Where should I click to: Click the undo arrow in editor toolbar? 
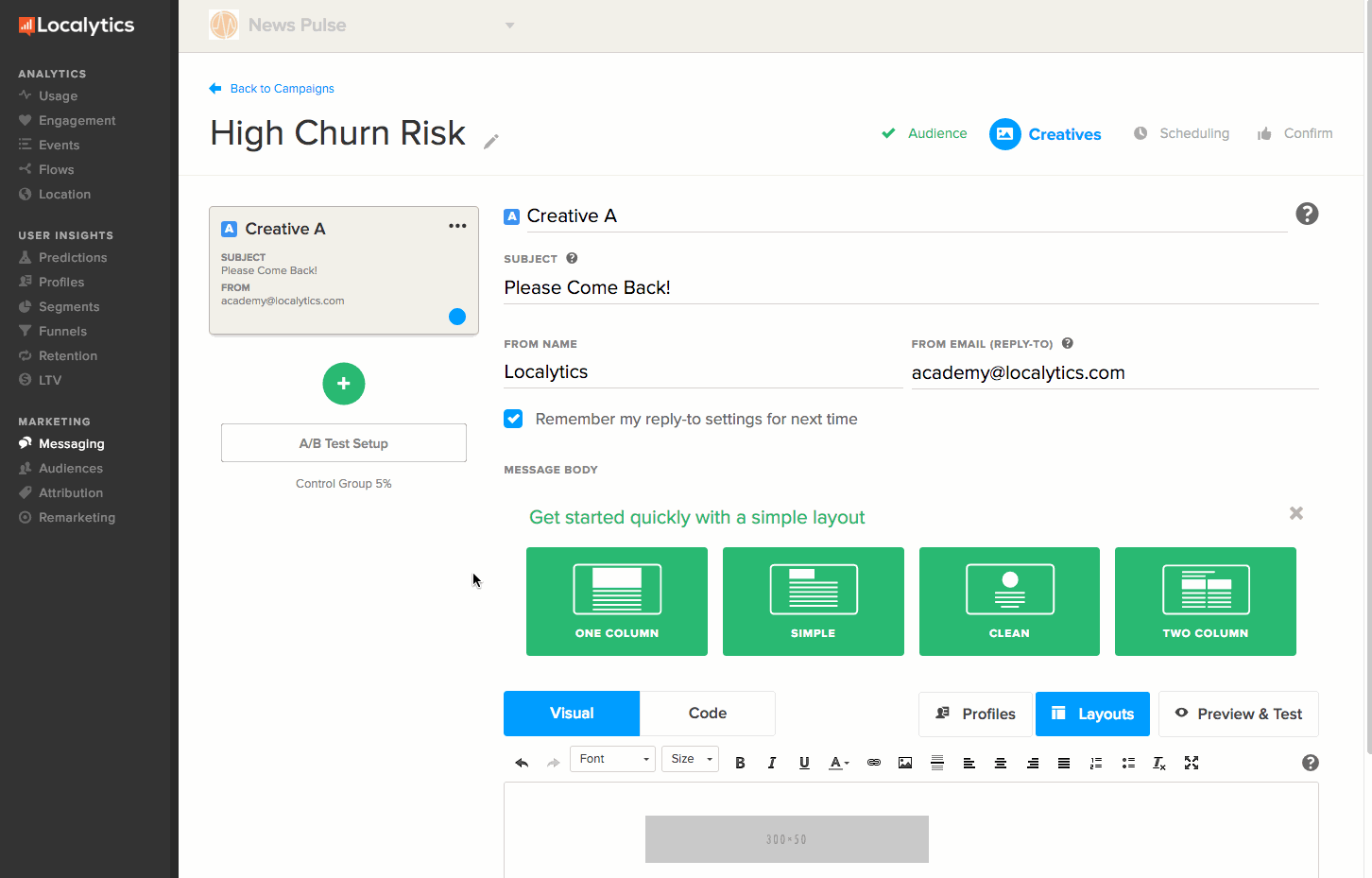pos(522,763)
